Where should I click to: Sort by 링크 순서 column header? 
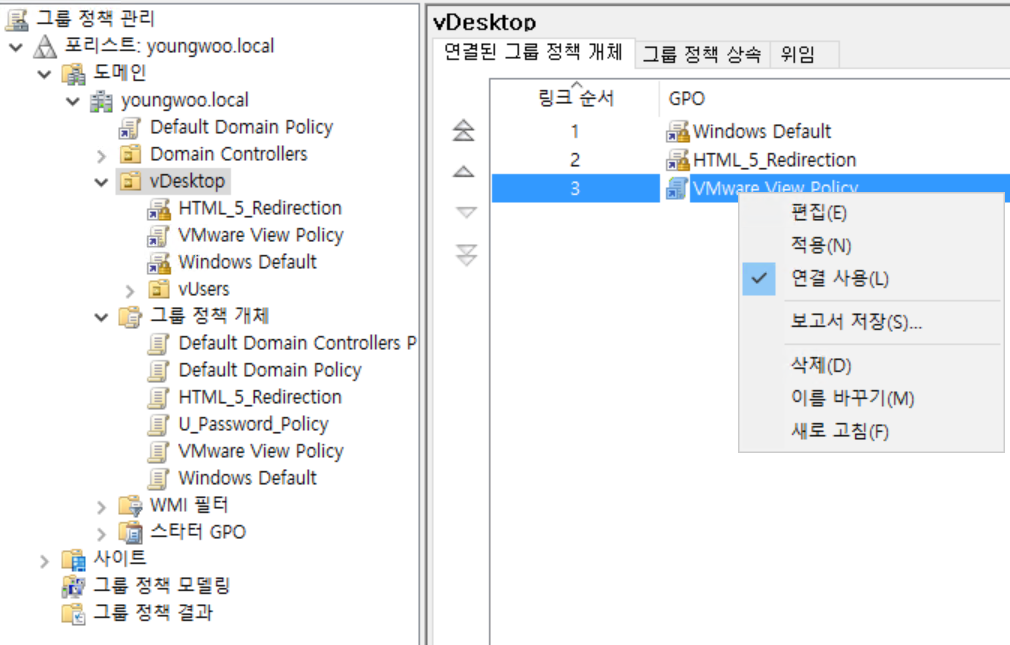coord(576,98)
